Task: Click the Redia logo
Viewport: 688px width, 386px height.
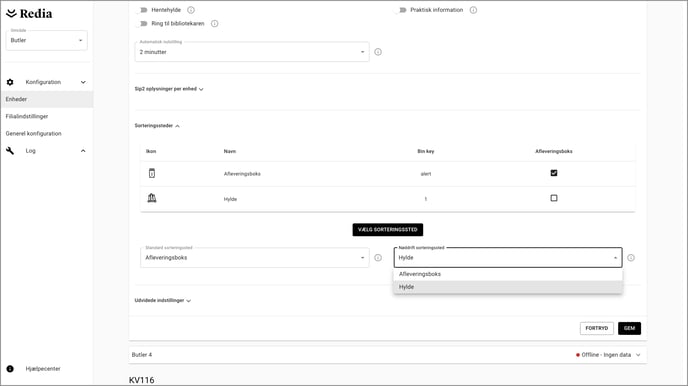Action: click(x=29, y=14)
